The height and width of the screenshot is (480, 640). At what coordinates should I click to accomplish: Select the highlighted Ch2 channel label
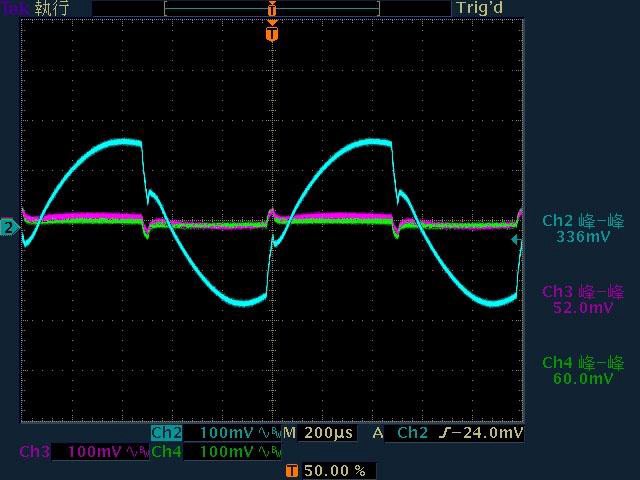click(x=166, y=433)
